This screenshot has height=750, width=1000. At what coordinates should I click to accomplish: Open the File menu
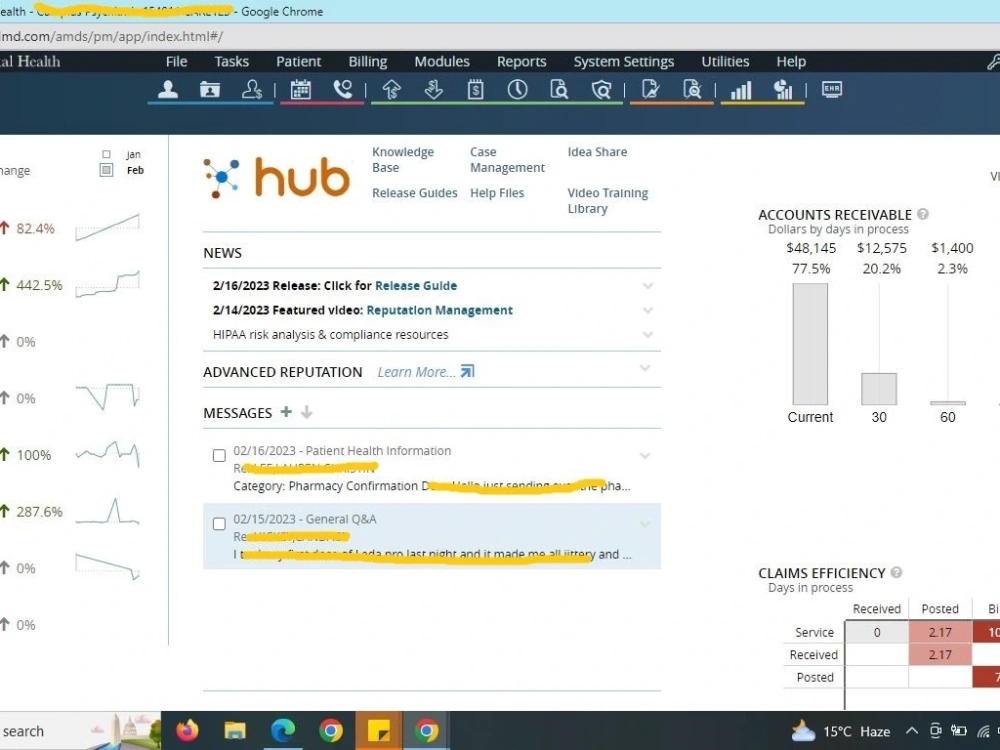(177, 62)
